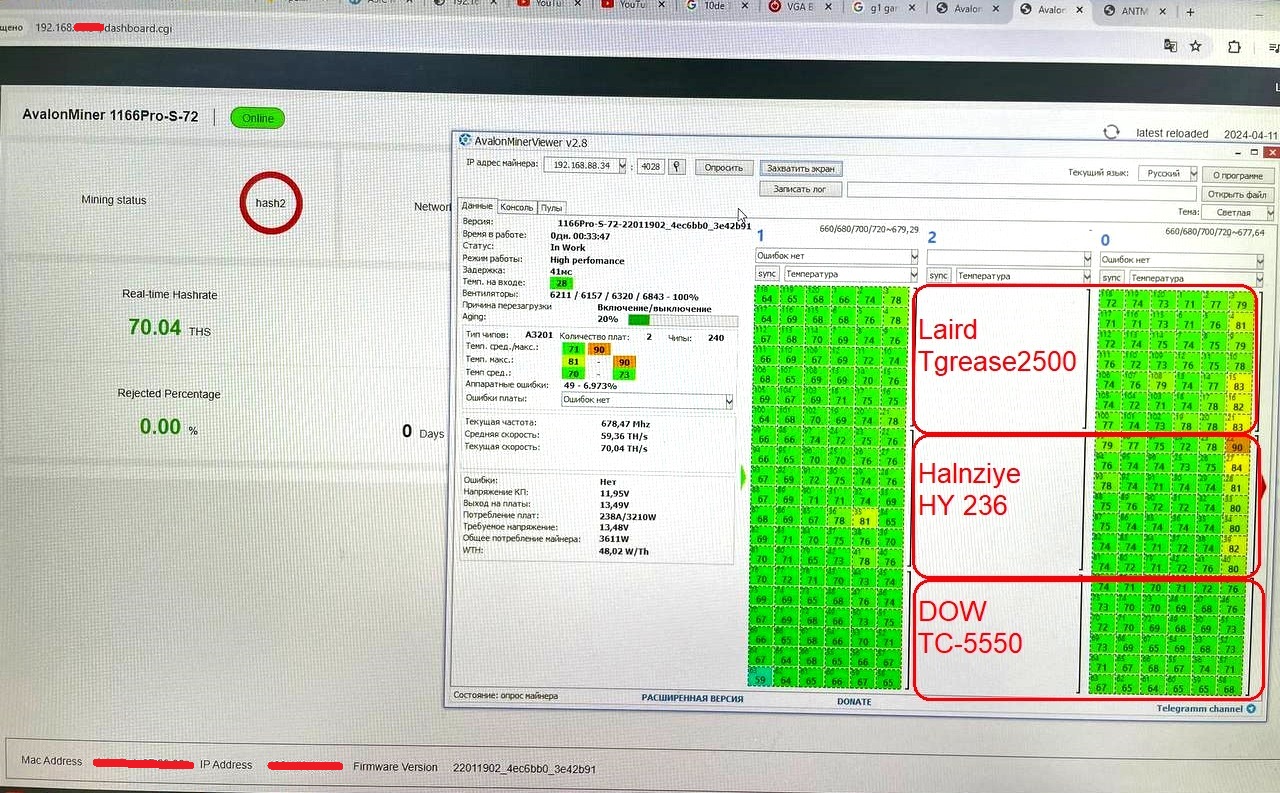Click the key icon next to port field
This screenshot has height=793, width=1280.
click(x=677, y=166)
